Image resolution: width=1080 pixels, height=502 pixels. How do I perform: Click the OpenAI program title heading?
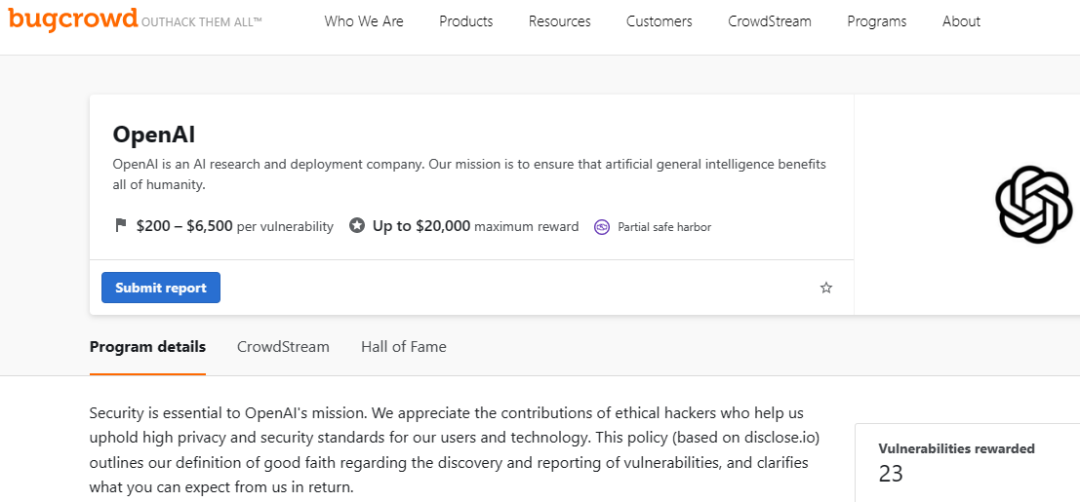coord(154,135)
